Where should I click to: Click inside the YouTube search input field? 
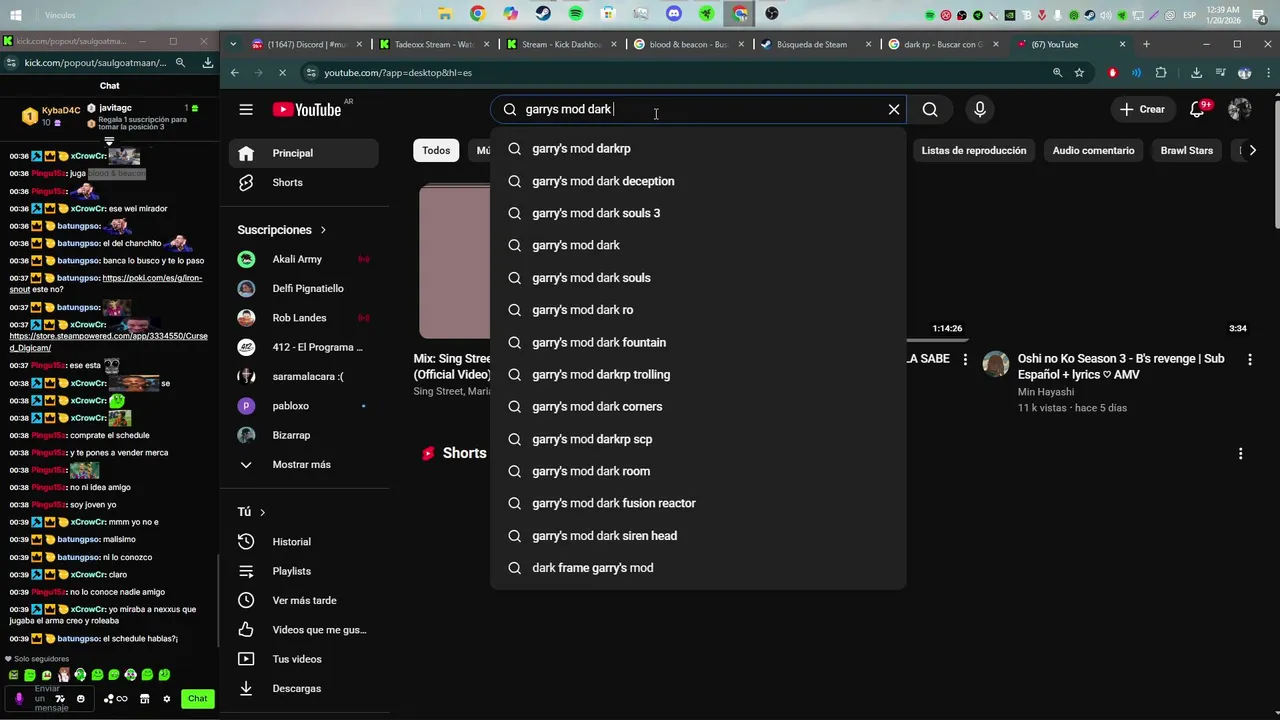click(700, 109)
